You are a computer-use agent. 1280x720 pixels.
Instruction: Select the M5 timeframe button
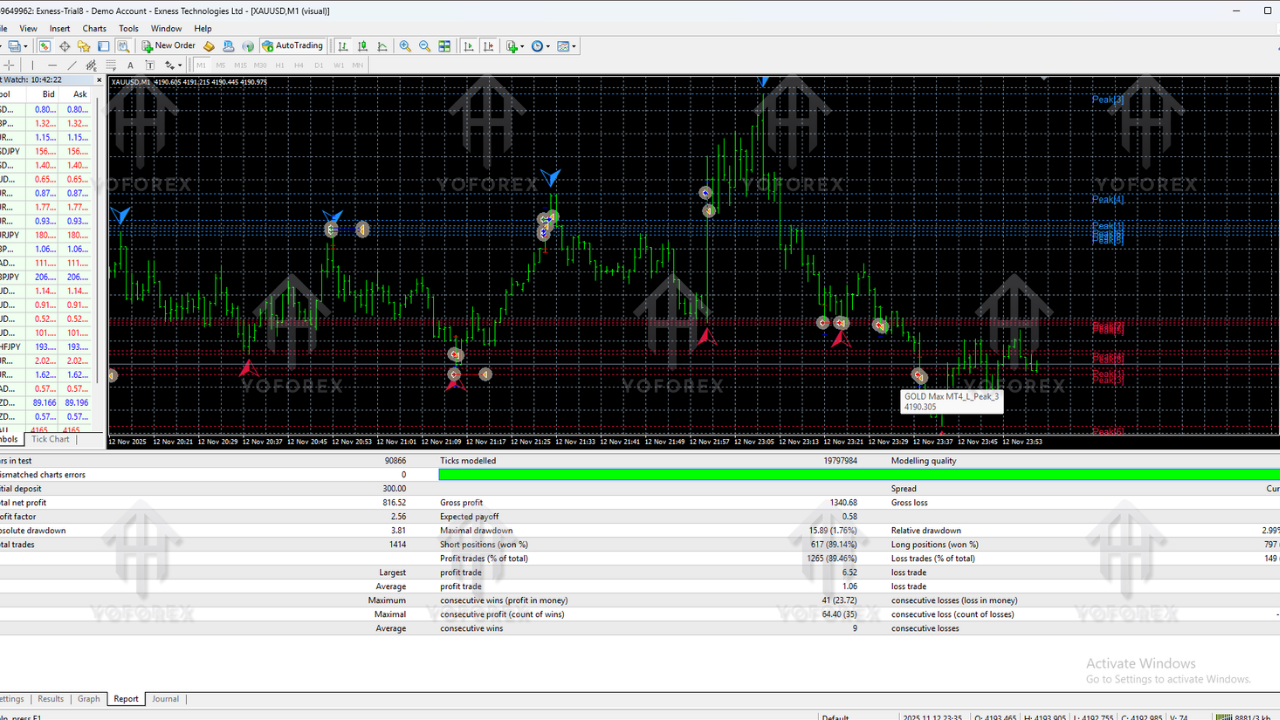221,65
